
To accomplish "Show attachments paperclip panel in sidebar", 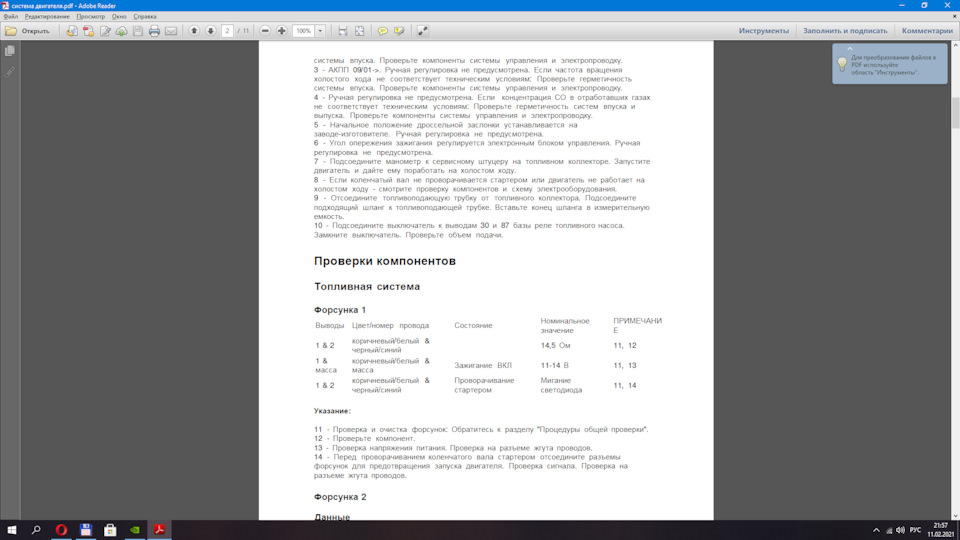I will pos(10,72).
